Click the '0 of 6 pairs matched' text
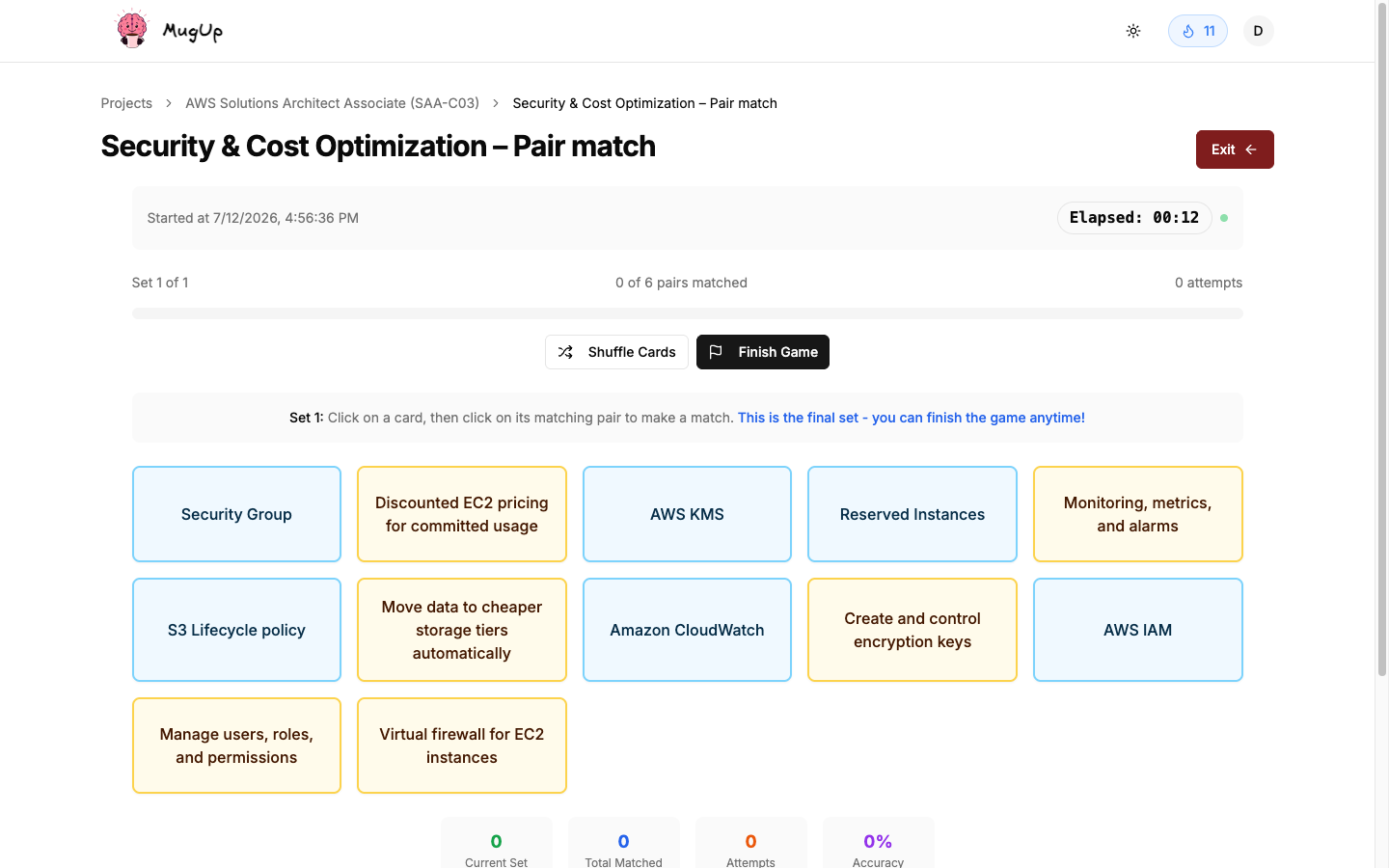Viewport: 1389px width, 868px height. coord(681,283)
